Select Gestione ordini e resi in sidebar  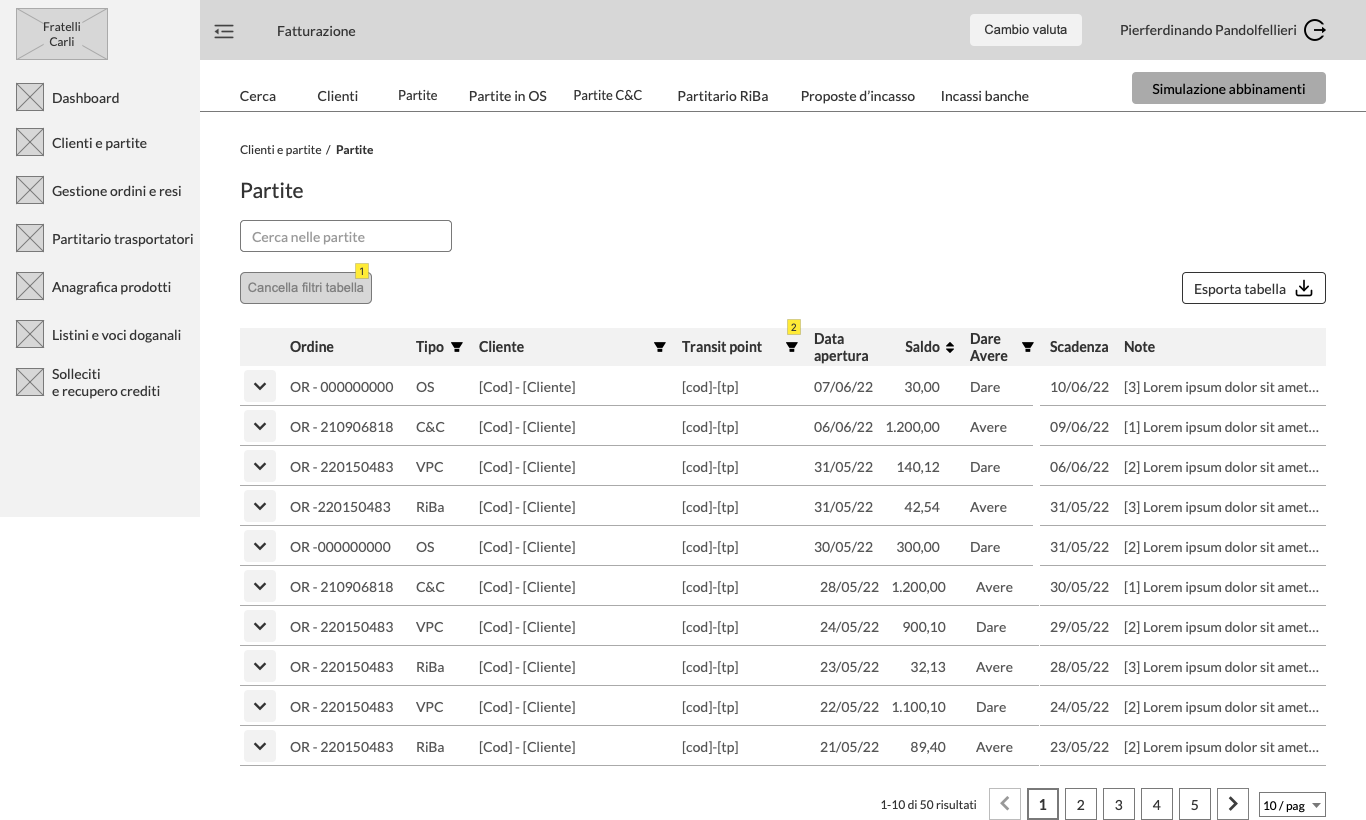(x=116, y=191)
